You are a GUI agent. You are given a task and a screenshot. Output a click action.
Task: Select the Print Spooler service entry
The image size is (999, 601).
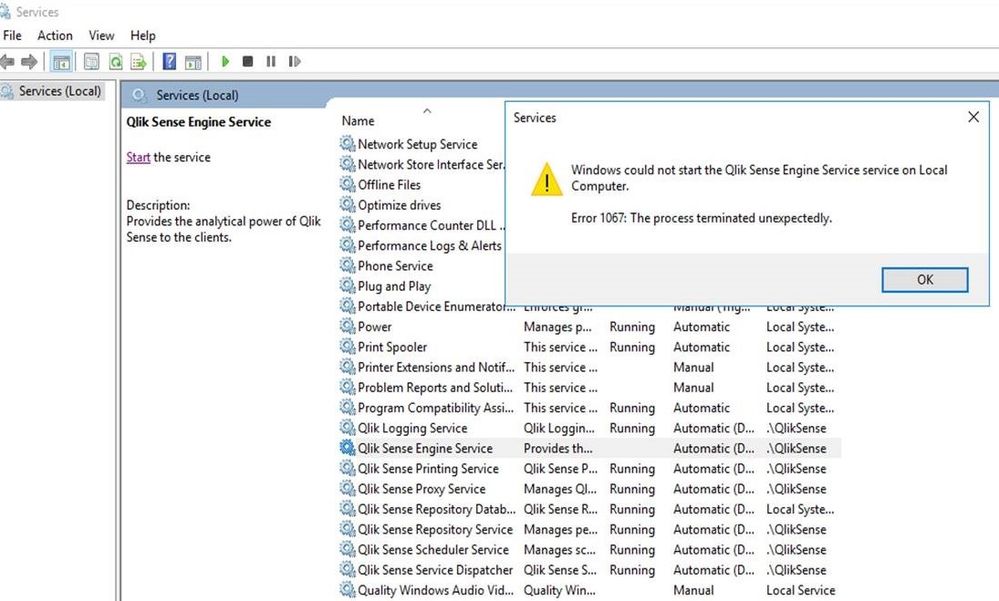click(x=390, y=347)
